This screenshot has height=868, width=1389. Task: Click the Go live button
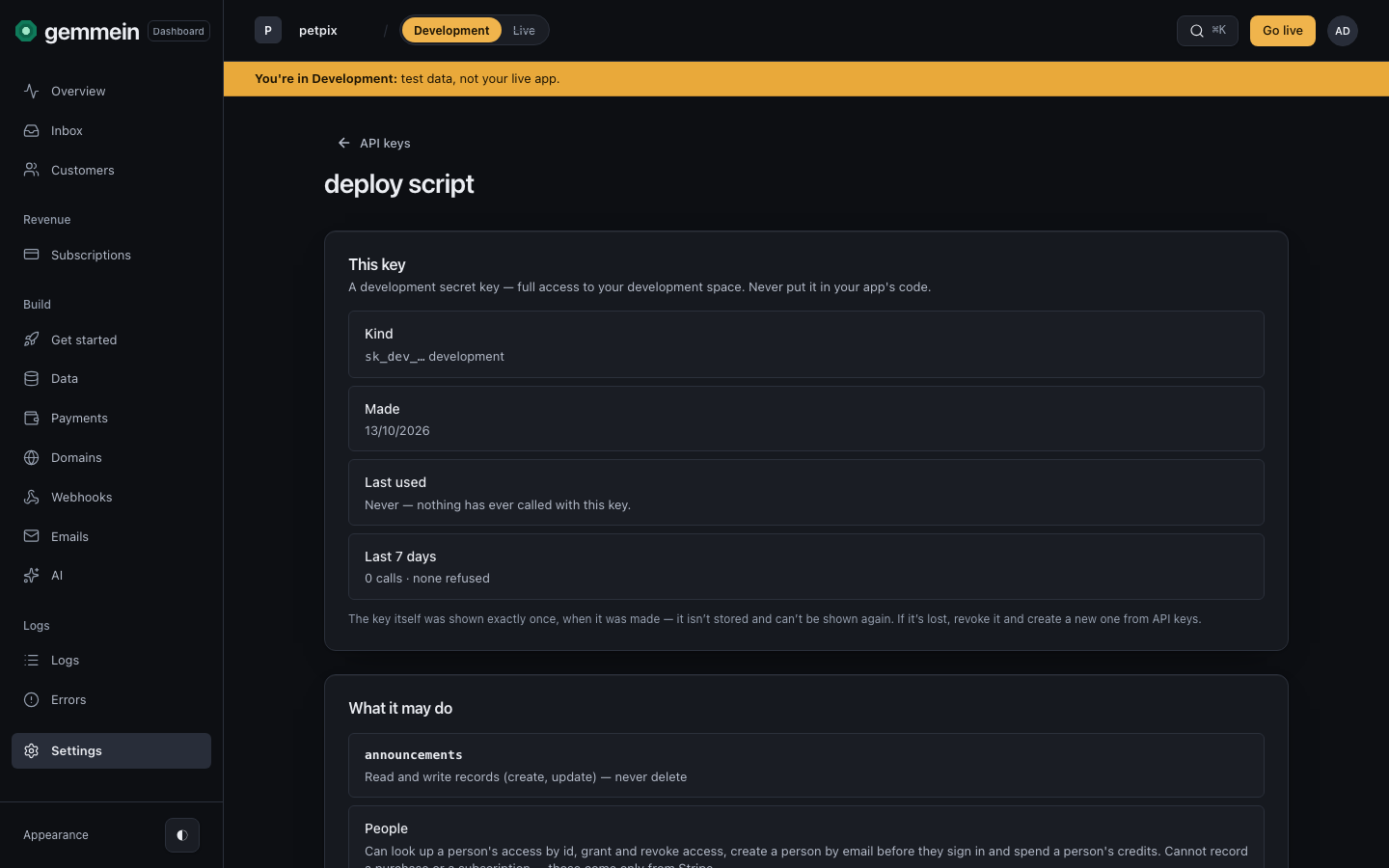pyautogui.click(x=1283, y=31)
